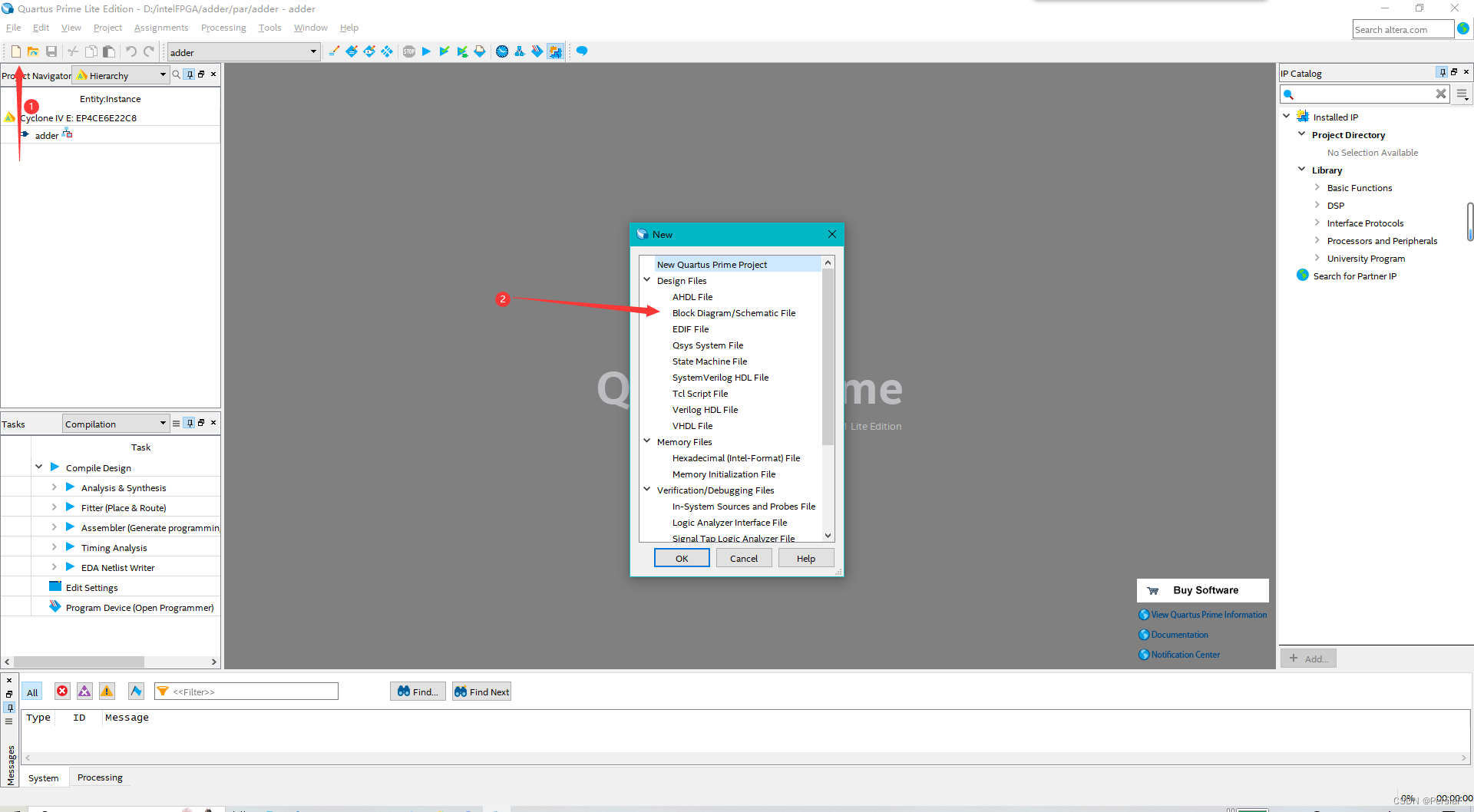Click the Start Compilation play icon
This screenshot has width=1474, height=812.
[426, 51]
